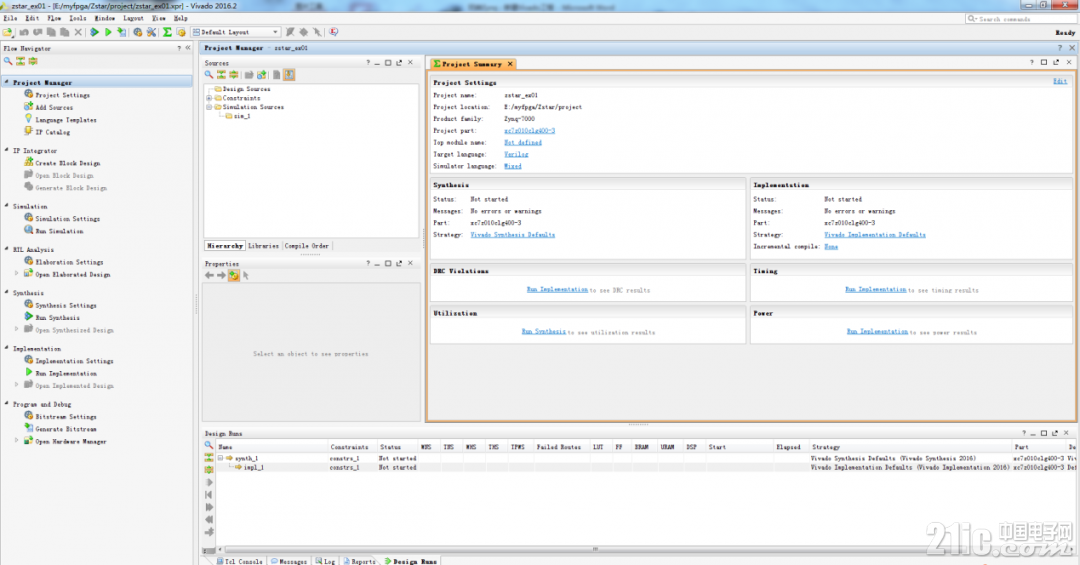The width and height of the screenshot is (1080, 565).
Task: Click the back arrow in Properties panel
Action: (209, 275)
